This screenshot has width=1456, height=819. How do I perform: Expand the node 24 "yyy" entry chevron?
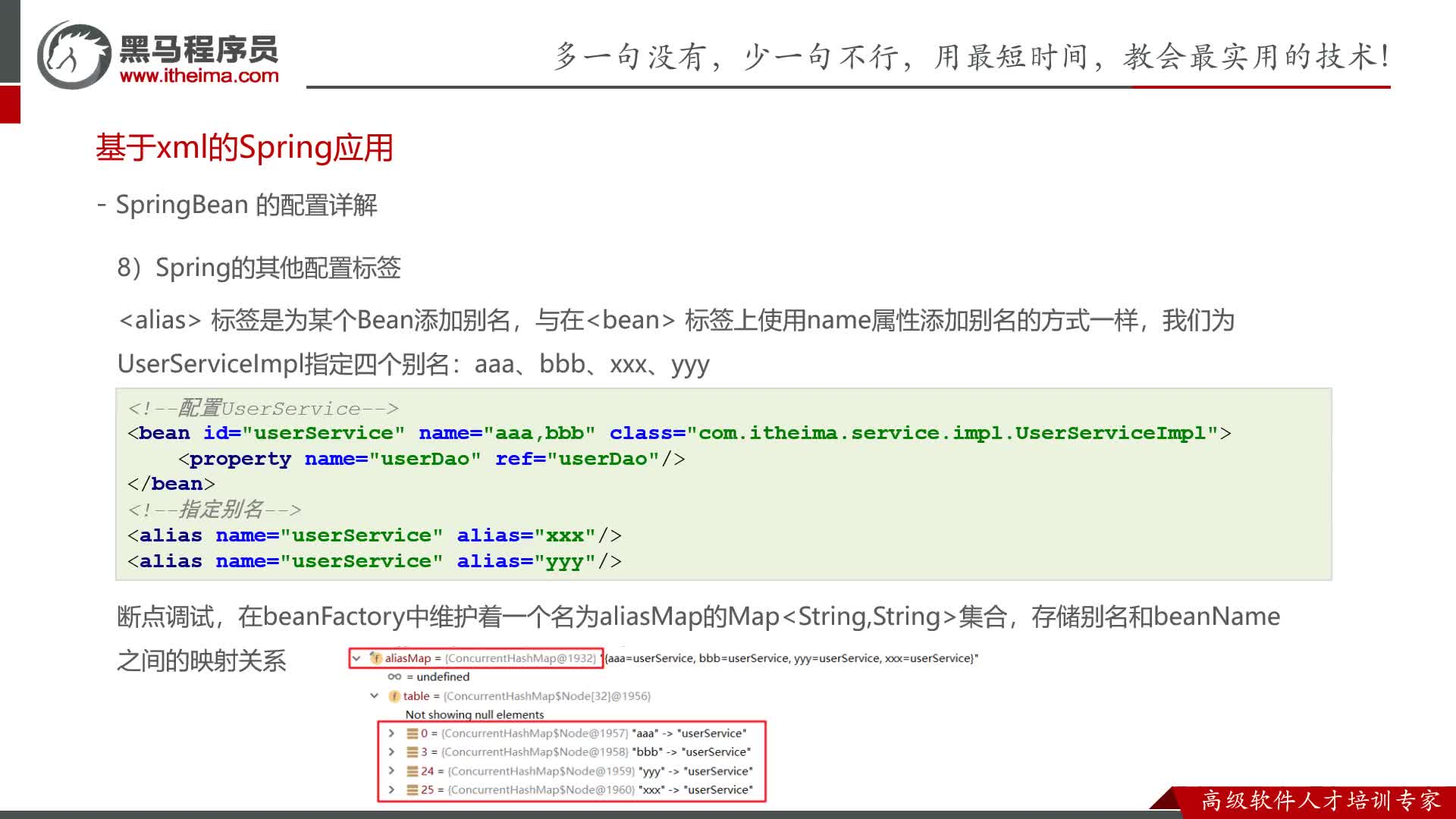click(x=391, y=770)
